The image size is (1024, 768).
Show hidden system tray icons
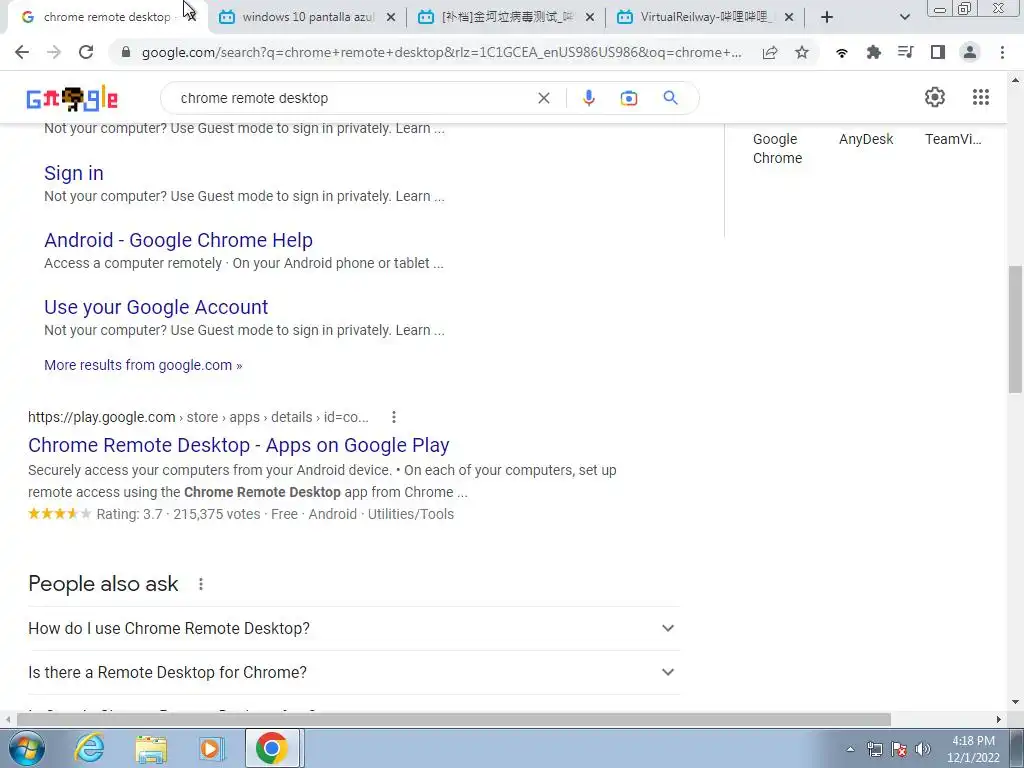point(850,750)
